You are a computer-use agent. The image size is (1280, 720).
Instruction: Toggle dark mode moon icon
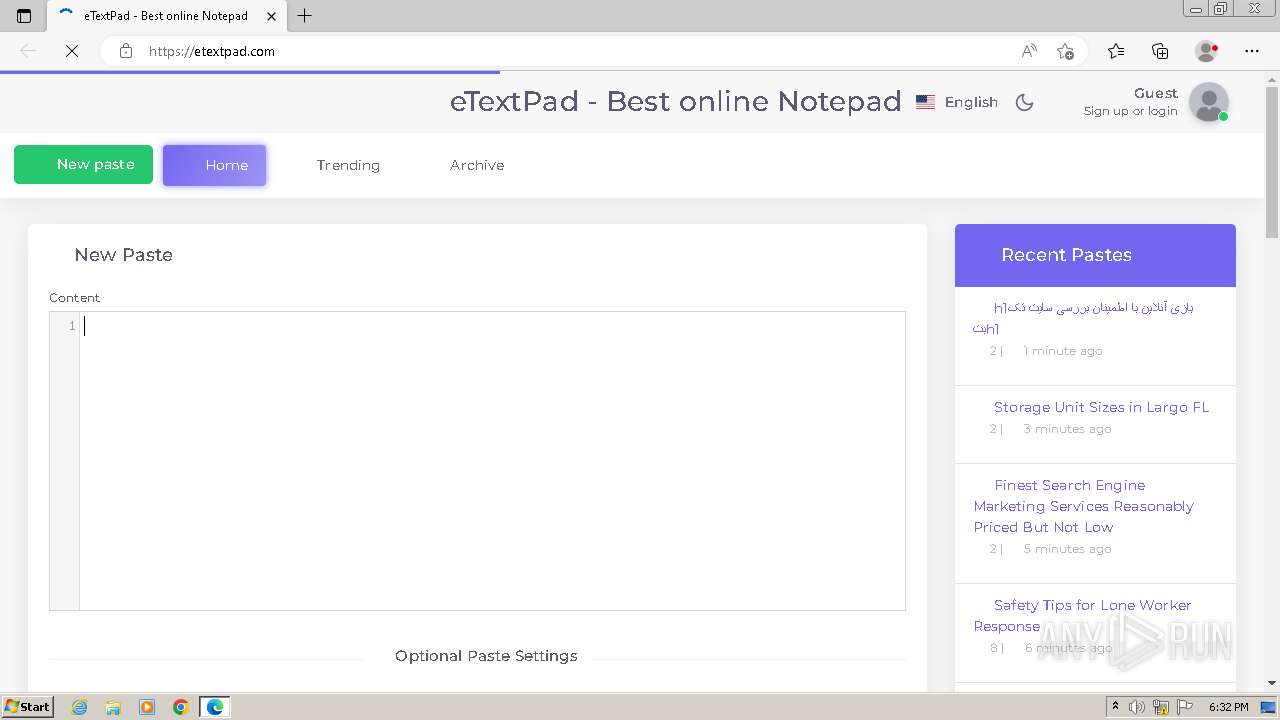(1024, 102)
